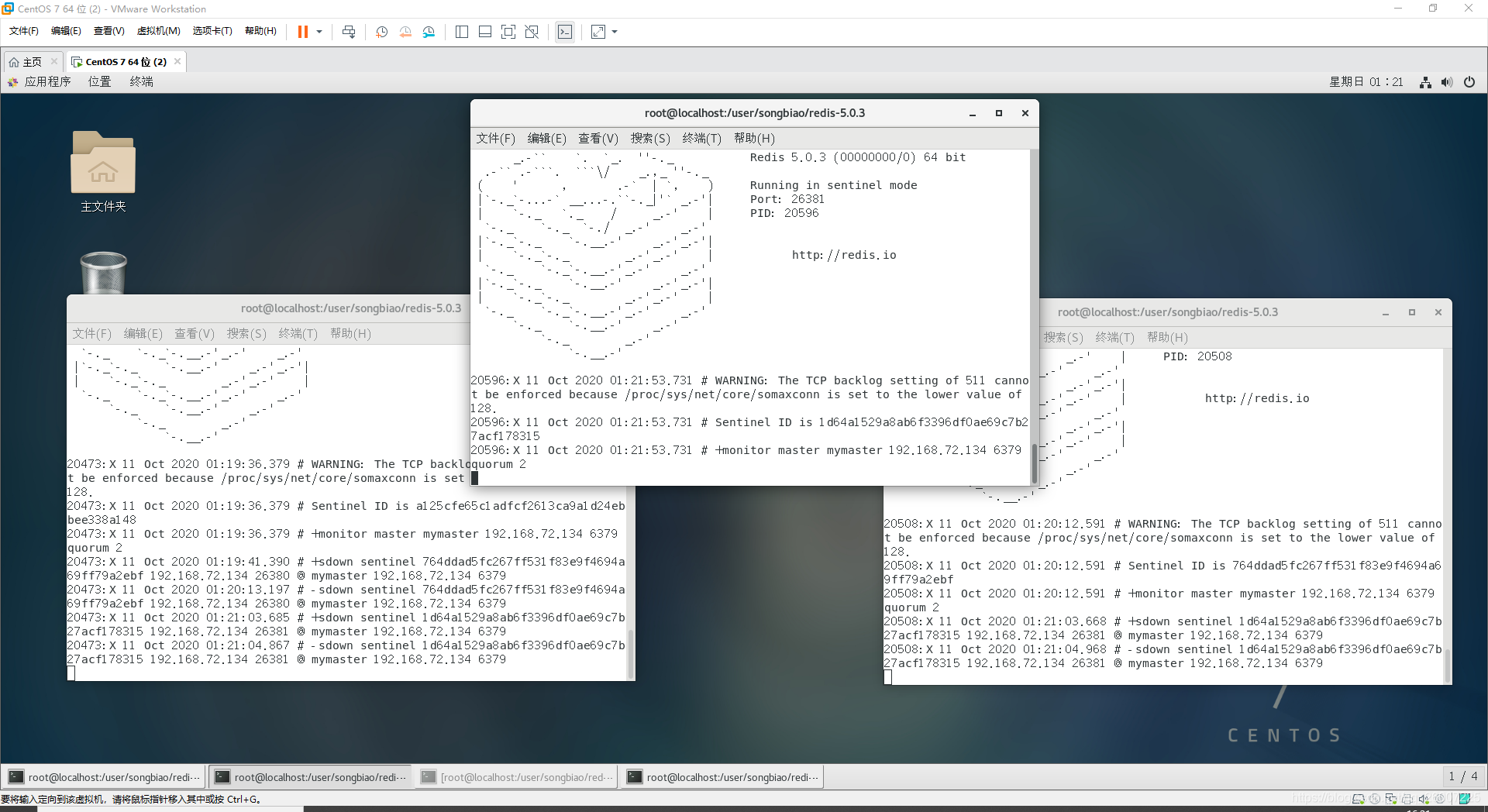The image size is (1488, 812).
Task: Open 搜索(S) menu in front terminal window
Action: click(x=650, y=139)
